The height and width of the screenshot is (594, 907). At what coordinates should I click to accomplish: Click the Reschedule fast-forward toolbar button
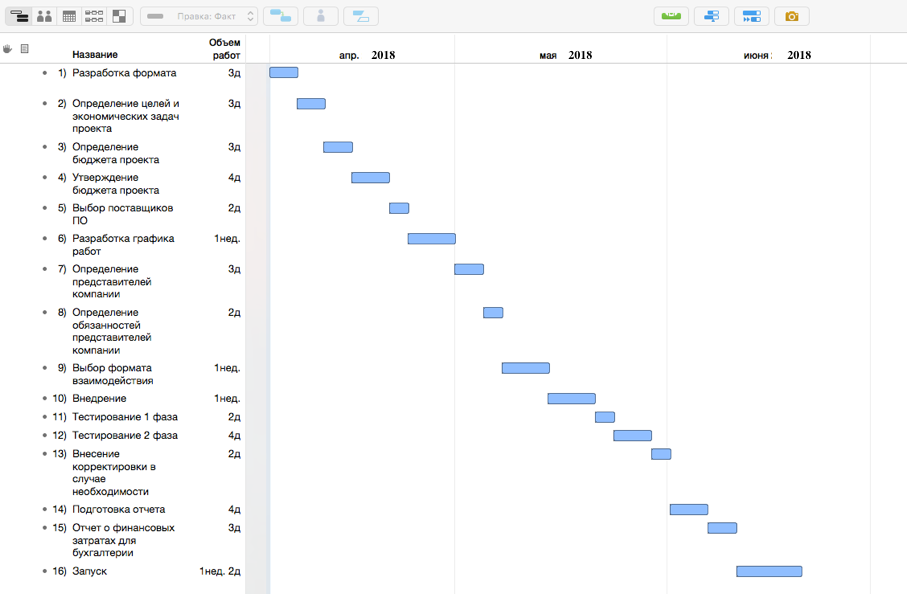[751, 16]
